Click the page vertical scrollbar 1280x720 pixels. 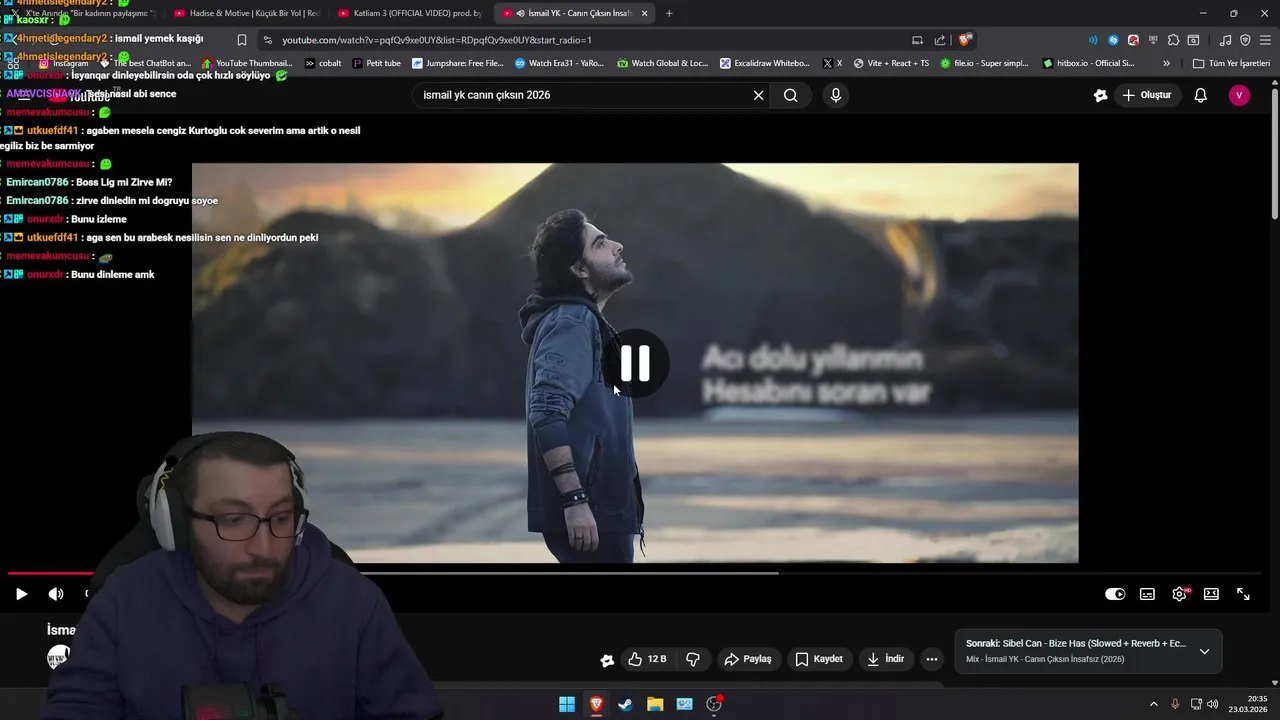(x=1274, y=155)
